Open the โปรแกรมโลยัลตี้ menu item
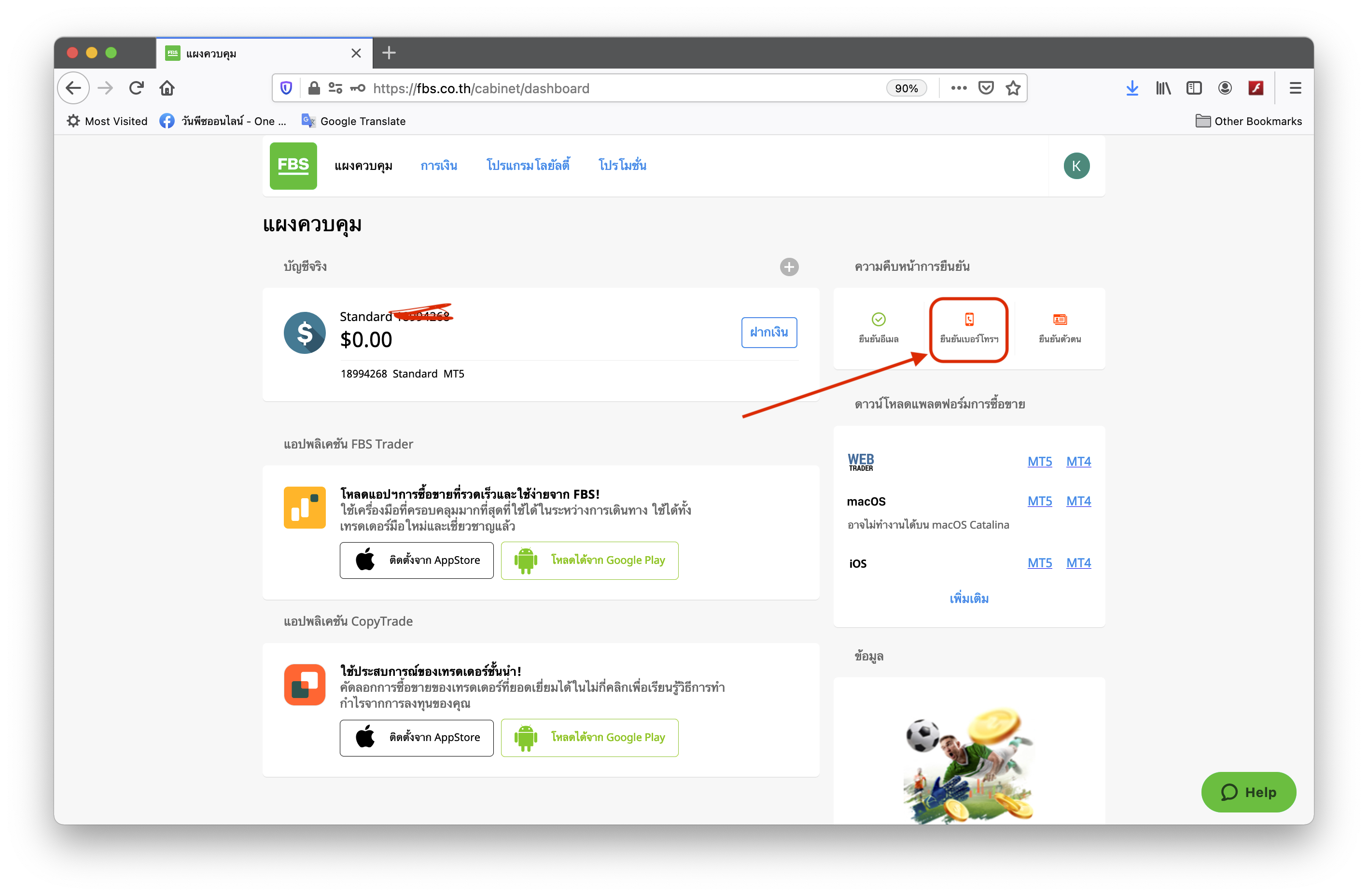Viewport: 1368px width, 896px height. click(x=528, y=166)
